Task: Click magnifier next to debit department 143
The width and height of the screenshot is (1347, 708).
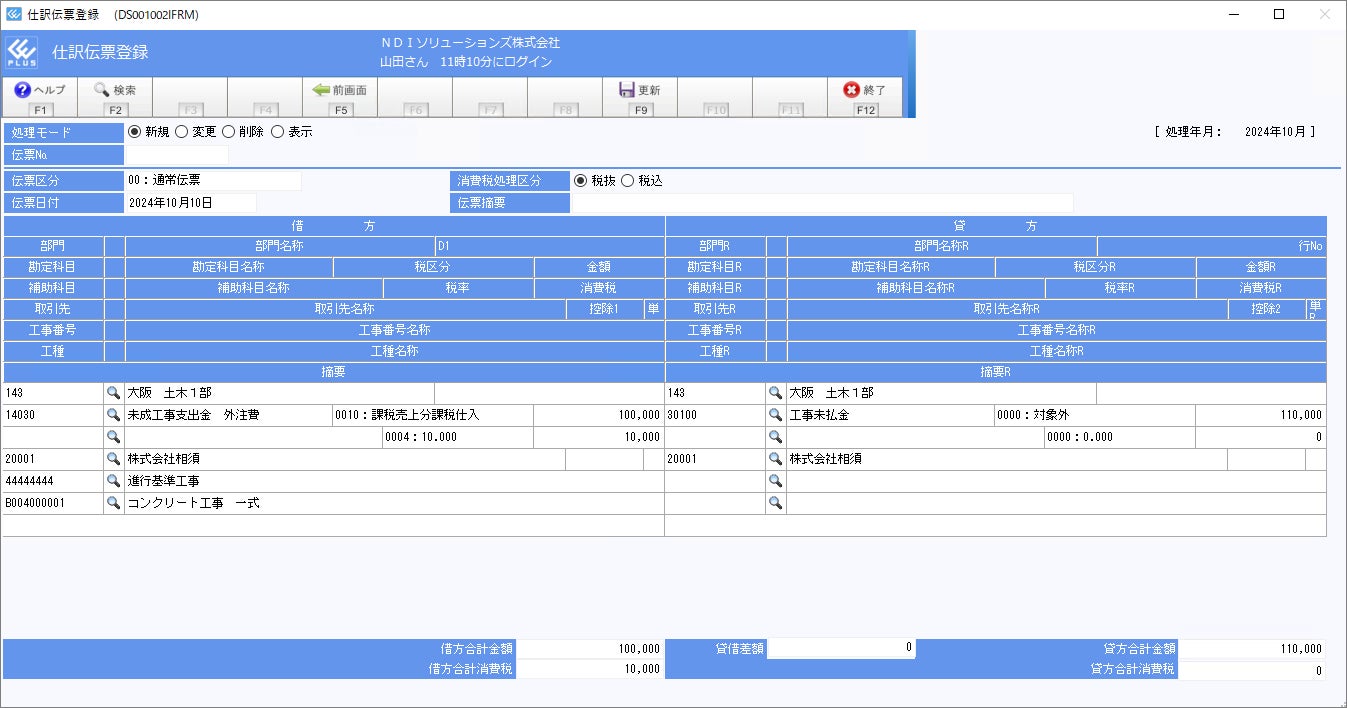Action: point(114,393)
